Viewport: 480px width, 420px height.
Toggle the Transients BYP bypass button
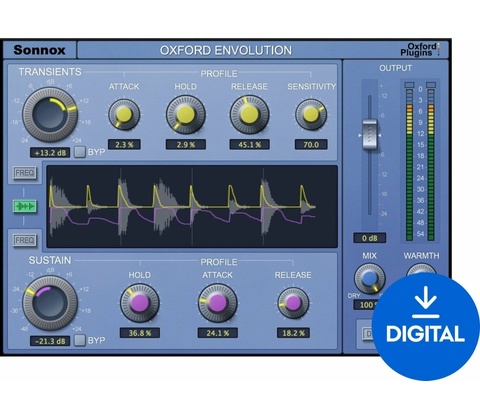coord(80,152)
